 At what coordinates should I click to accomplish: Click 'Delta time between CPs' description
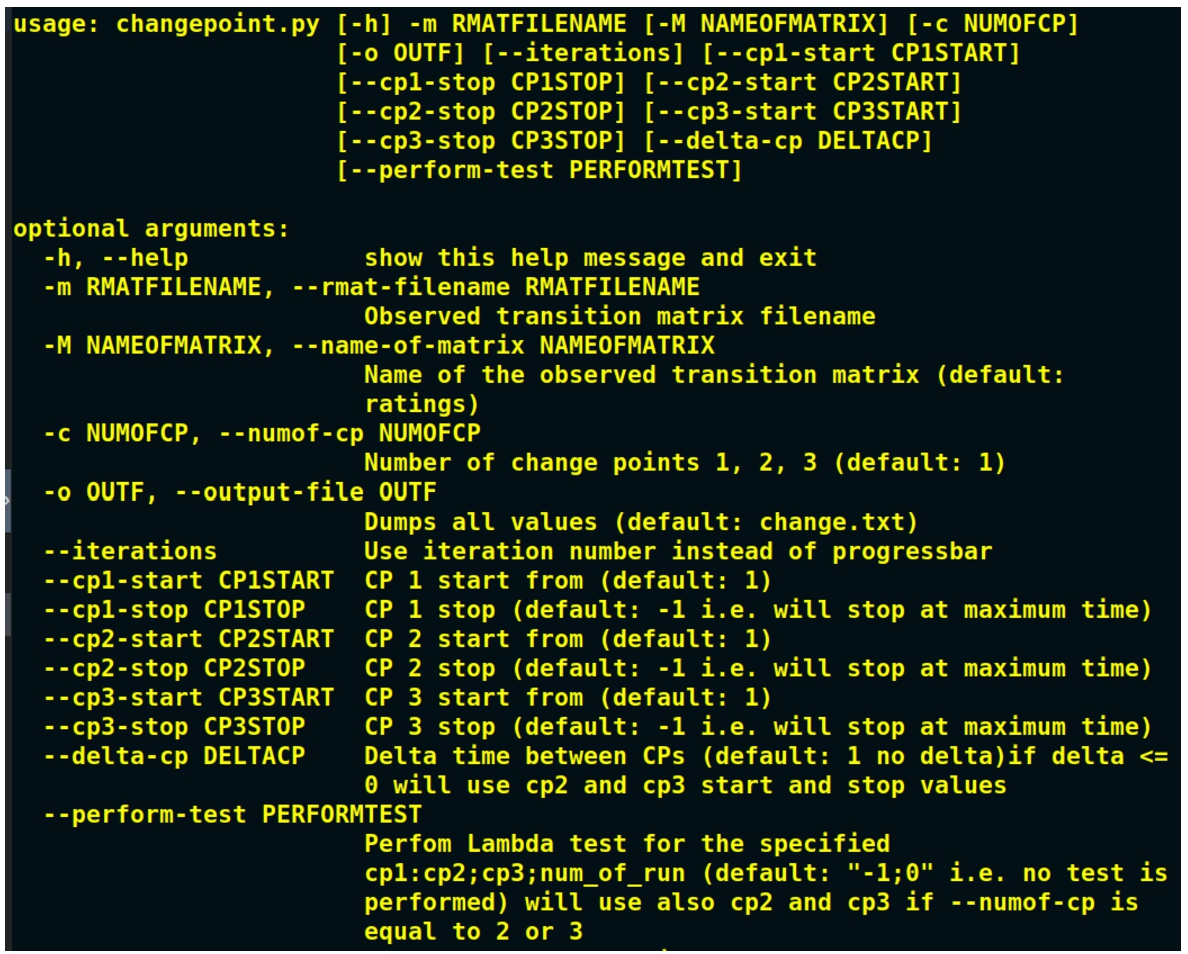click(x=524, y=756)
